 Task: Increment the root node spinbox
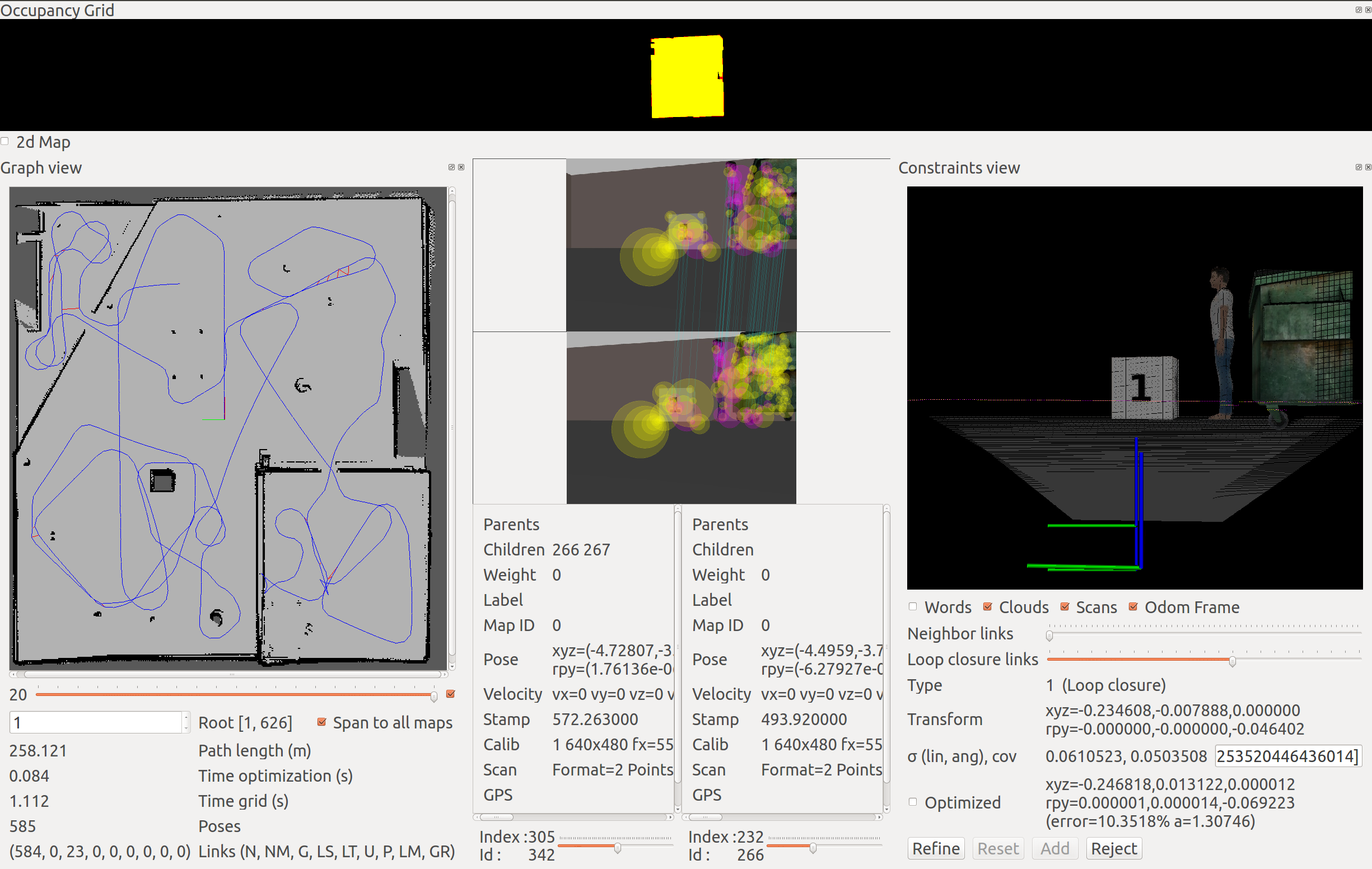186,717
